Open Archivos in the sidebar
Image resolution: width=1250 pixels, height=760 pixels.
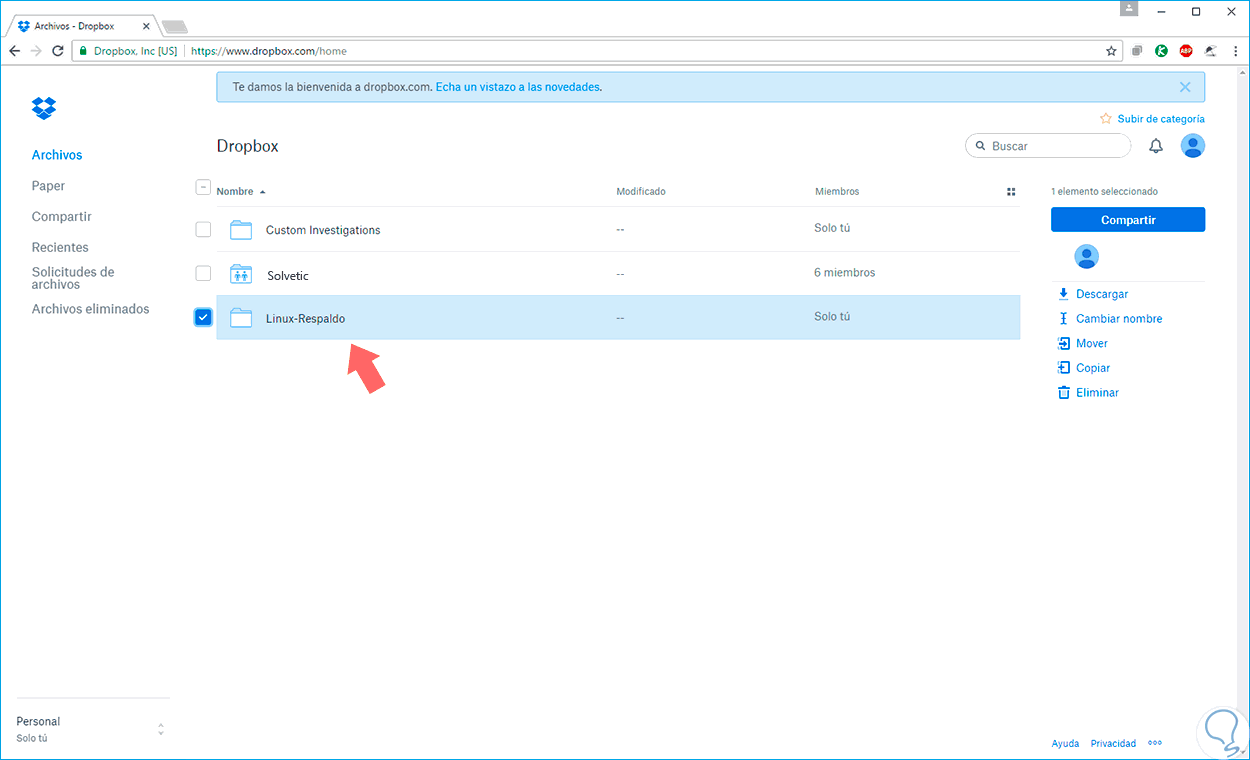pos(57,155)
